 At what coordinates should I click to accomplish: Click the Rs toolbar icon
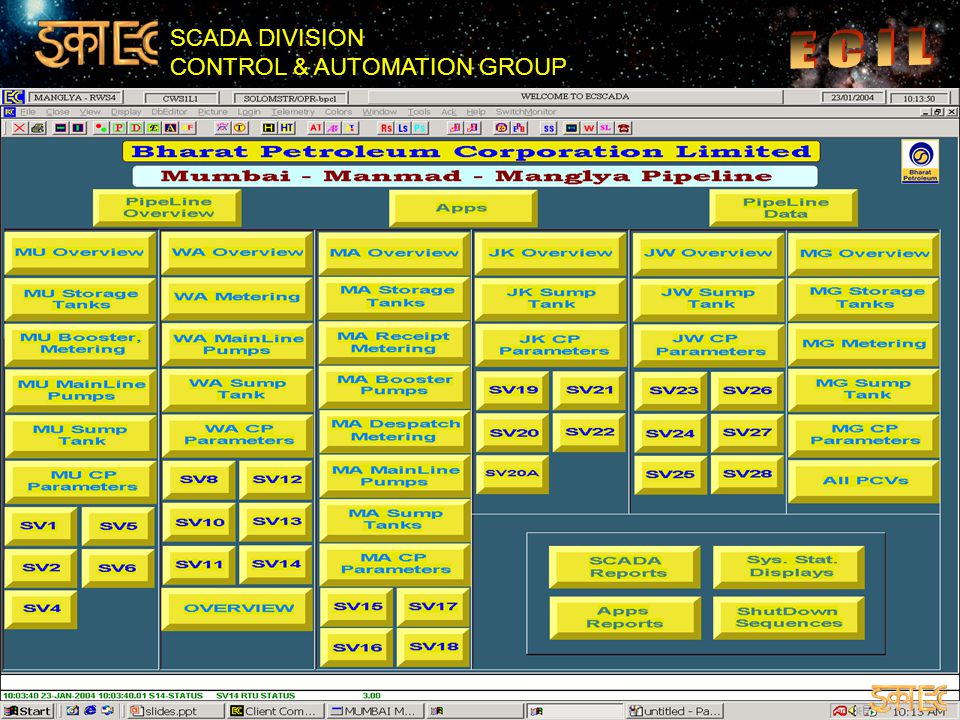(386, 128)
